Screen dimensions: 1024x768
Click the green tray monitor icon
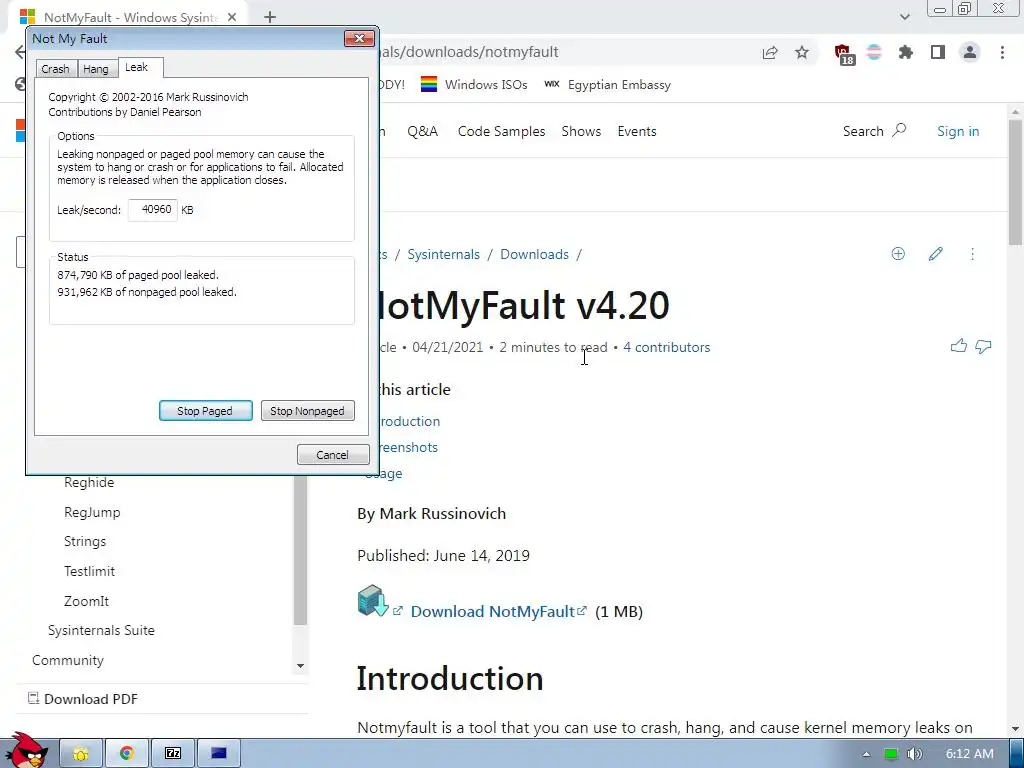point(891,754)
